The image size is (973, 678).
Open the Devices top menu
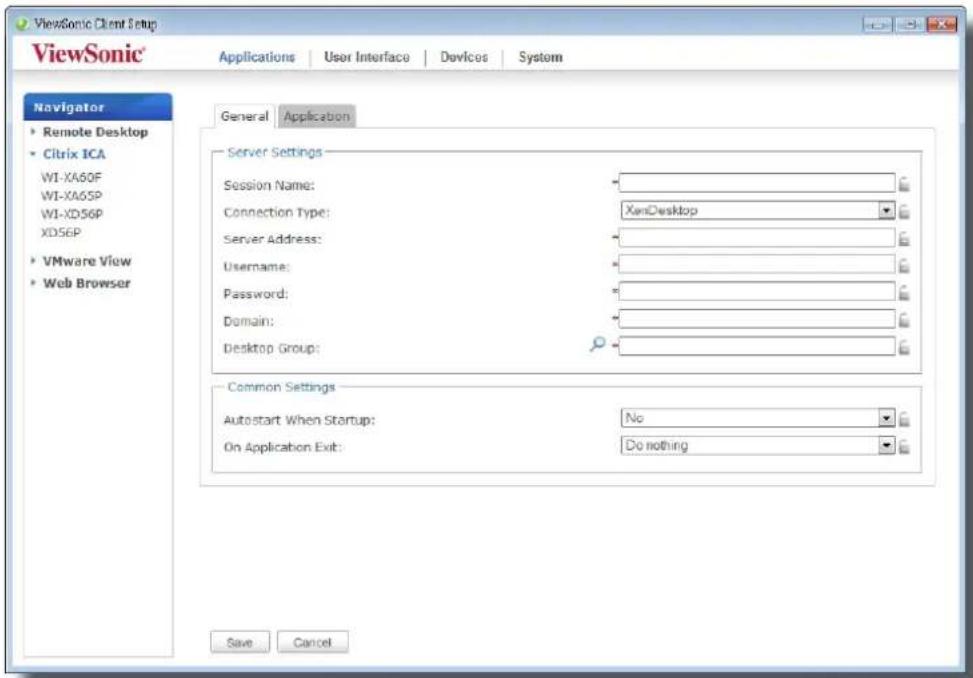pos(464,57)
